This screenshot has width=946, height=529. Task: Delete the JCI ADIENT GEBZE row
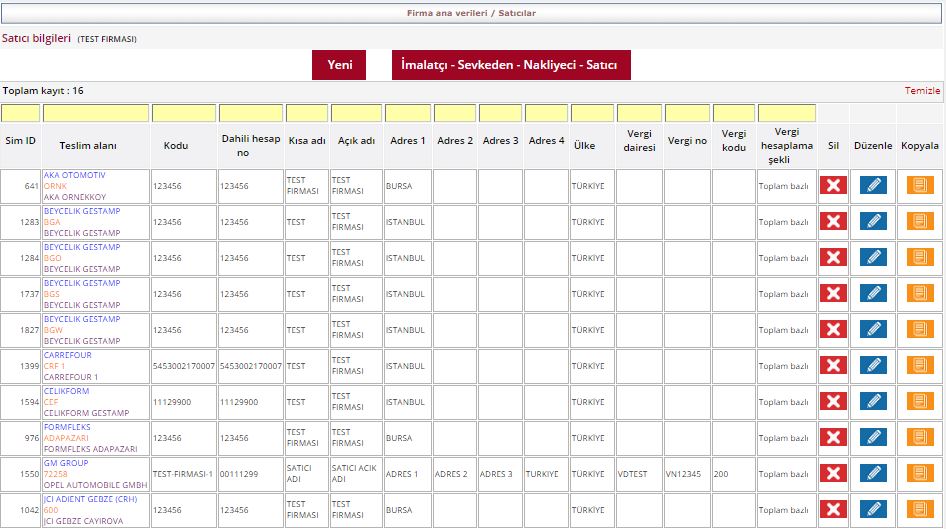(x=833, y=509)
